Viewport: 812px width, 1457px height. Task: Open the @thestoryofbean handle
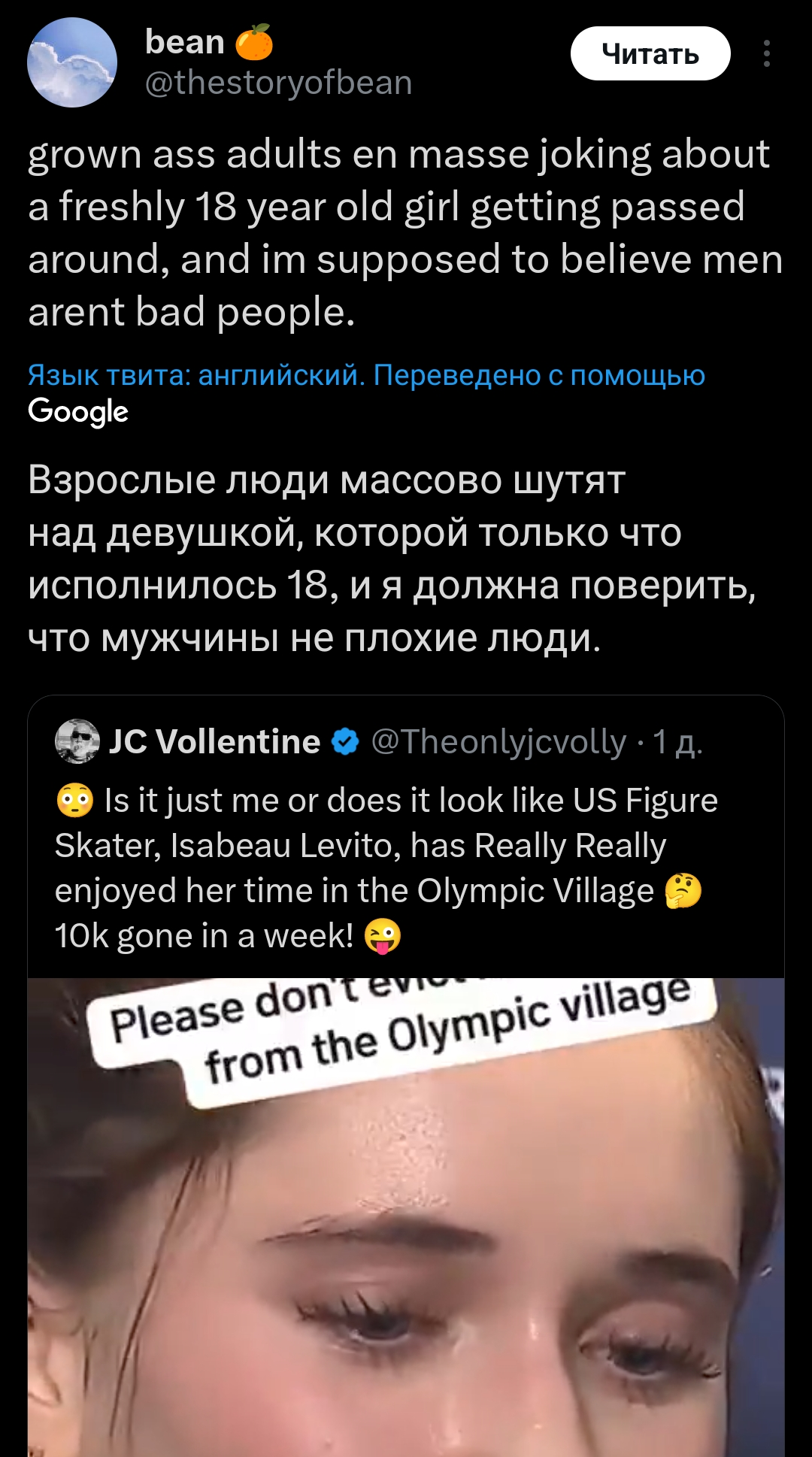[278, 83]
